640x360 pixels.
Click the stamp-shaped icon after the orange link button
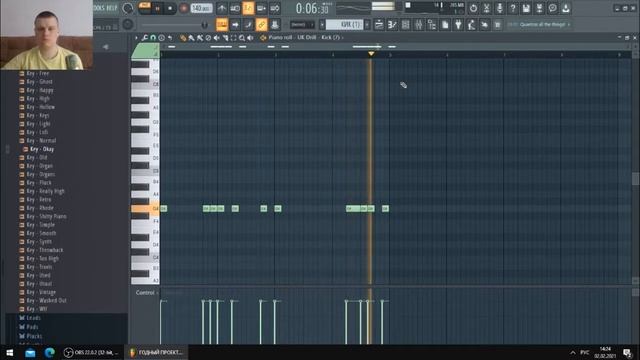(275, 24)
